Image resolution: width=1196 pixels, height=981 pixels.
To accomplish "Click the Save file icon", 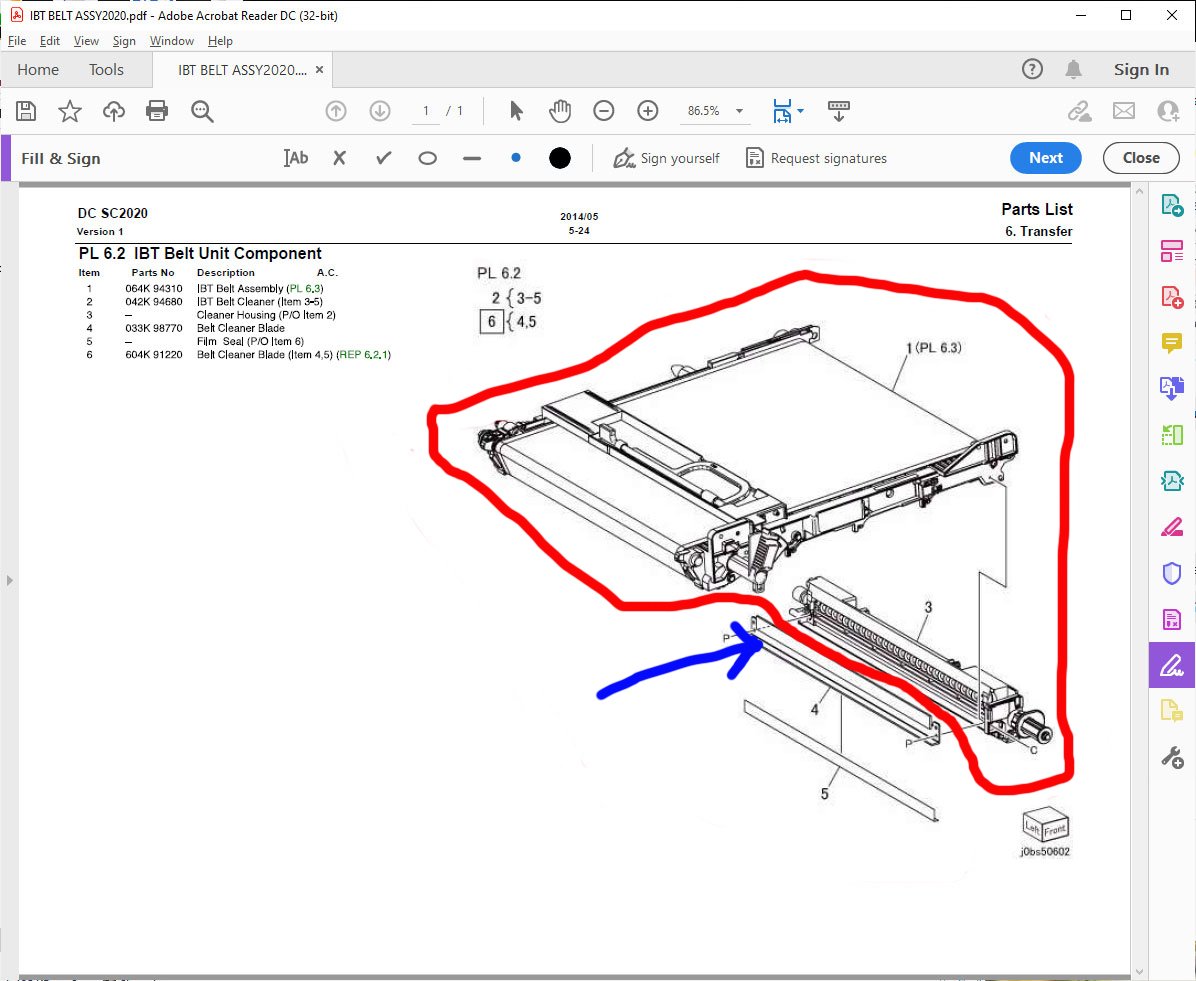I will 26,111.
